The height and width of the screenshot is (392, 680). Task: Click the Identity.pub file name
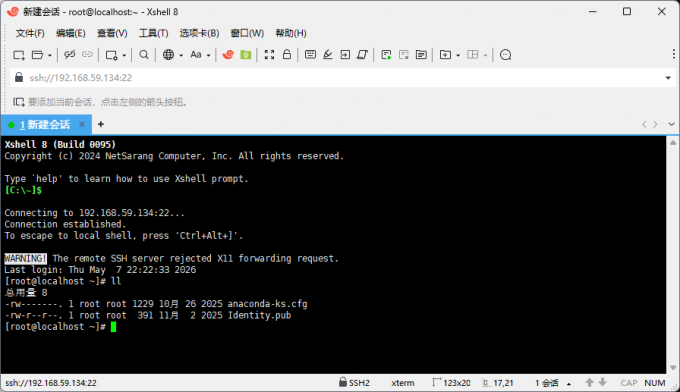point(259,315)
